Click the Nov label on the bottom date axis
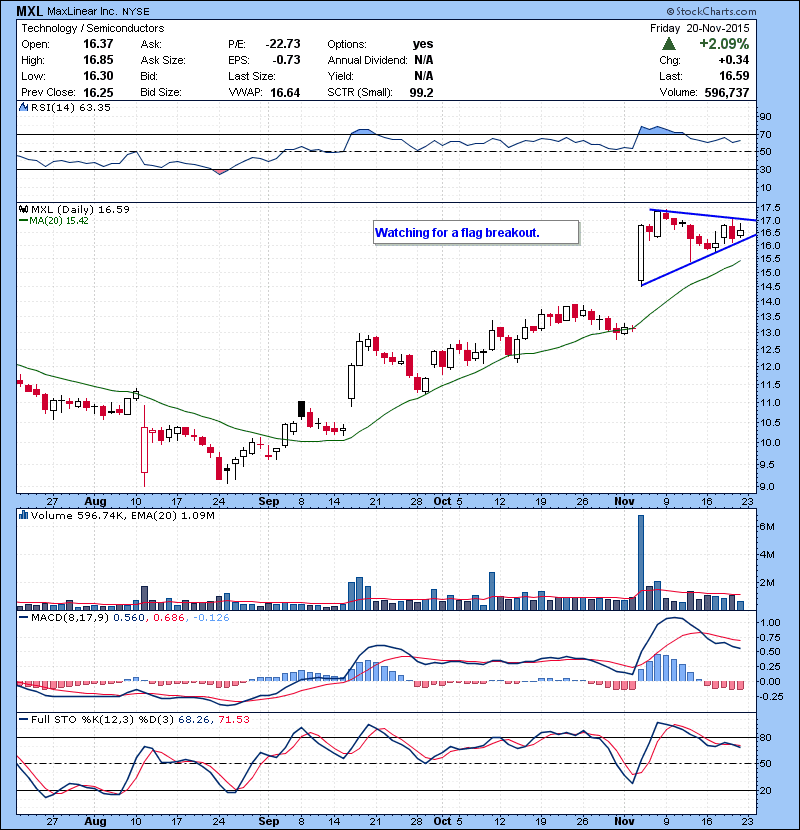 pyautogui.click(x=624, y=821)
